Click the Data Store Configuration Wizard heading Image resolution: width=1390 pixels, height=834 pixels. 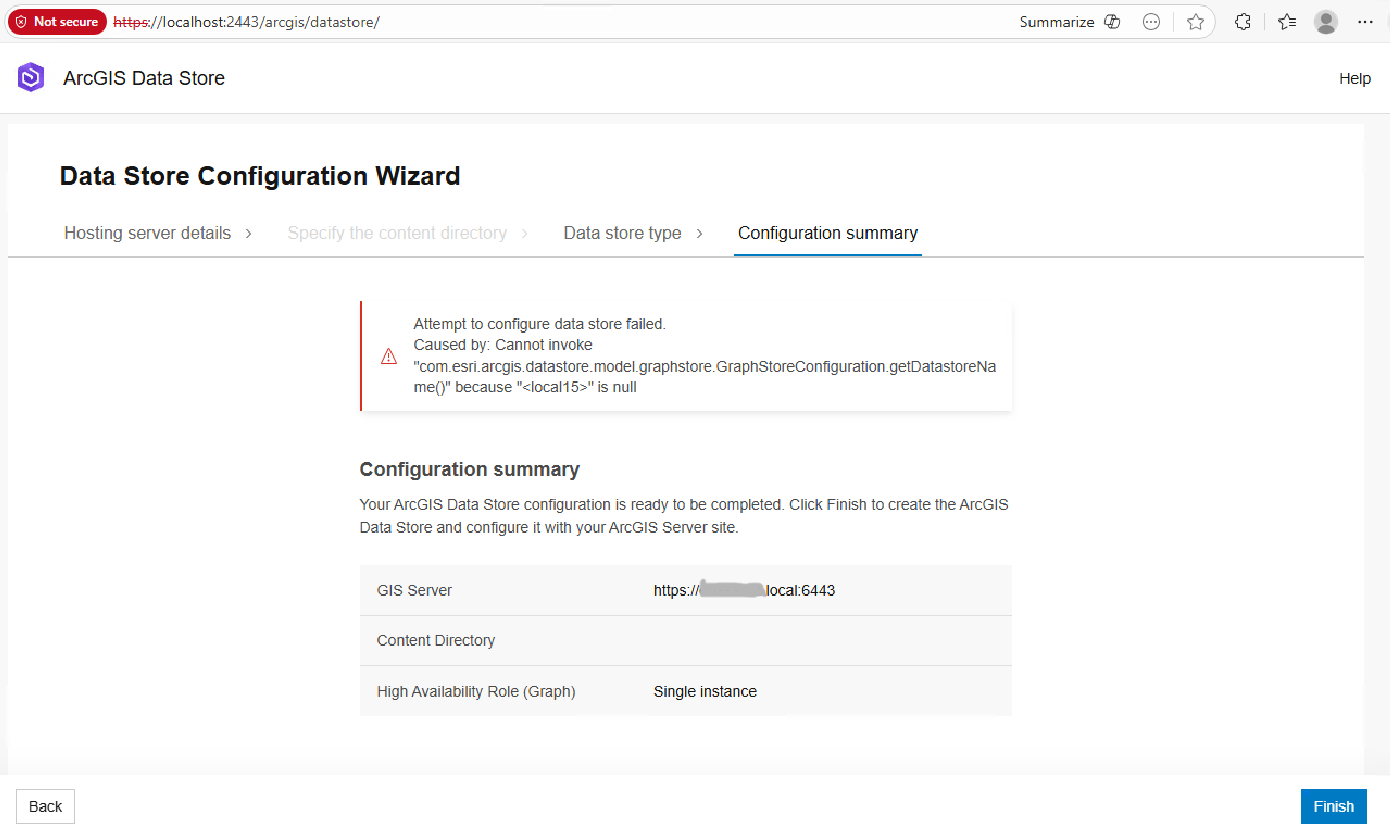tap(260, 176)
